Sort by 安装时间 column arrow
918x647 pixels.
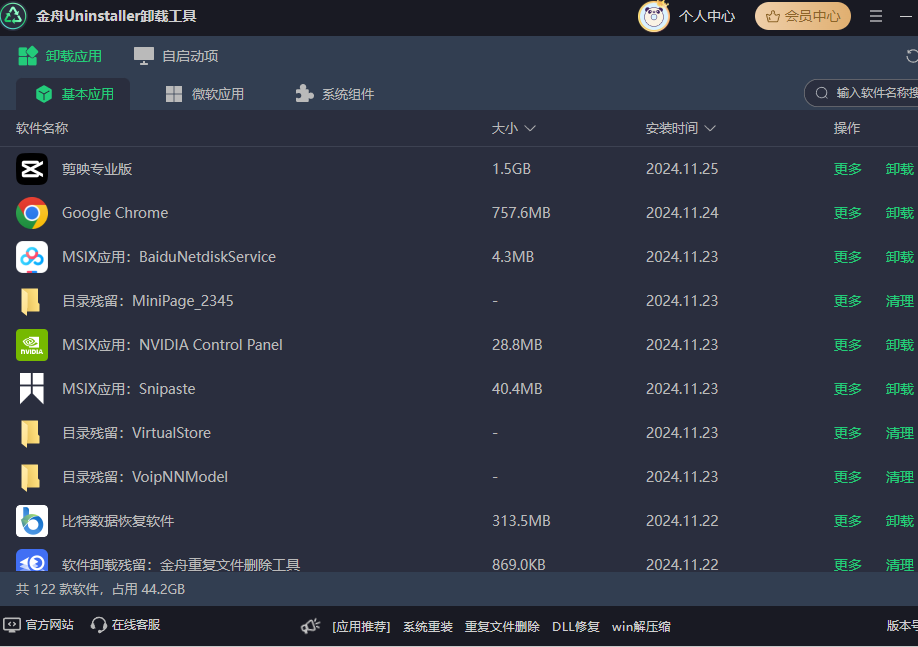[710, 128]
